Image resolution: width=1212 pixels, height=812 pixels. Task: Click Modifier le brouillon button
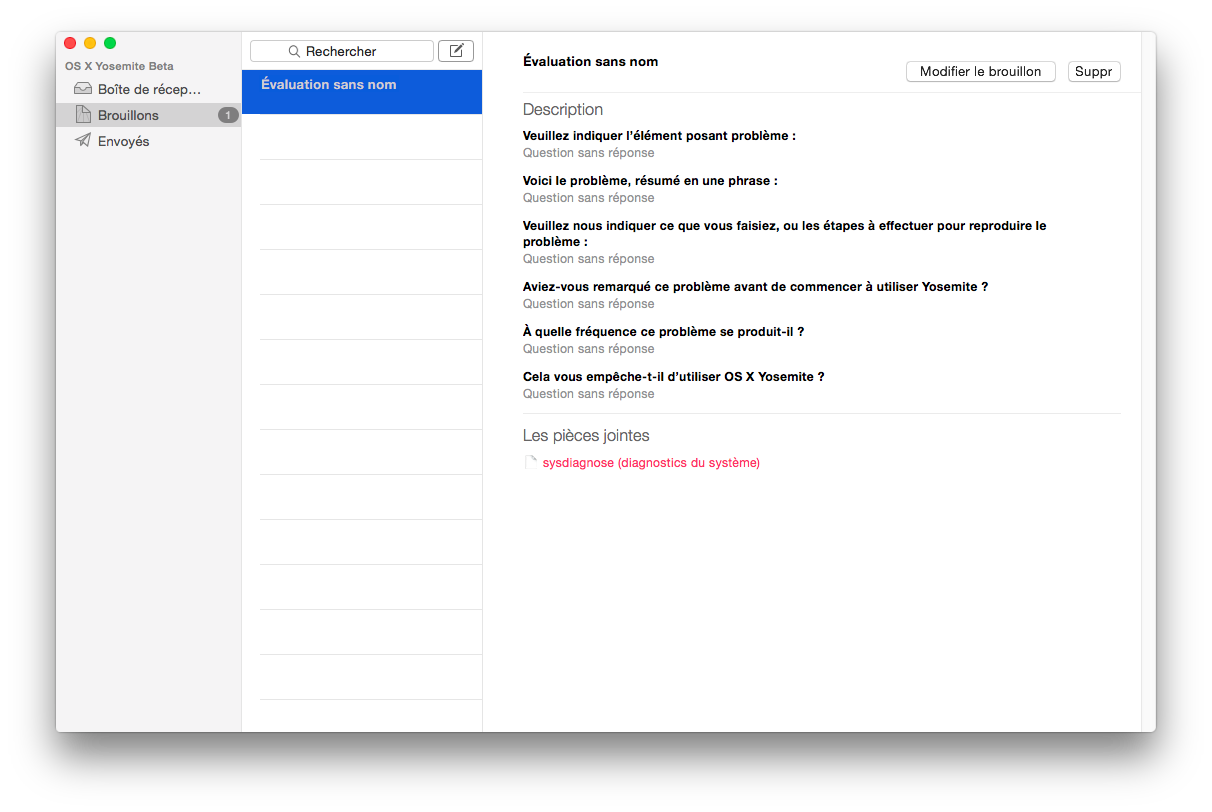pos(980,72)
